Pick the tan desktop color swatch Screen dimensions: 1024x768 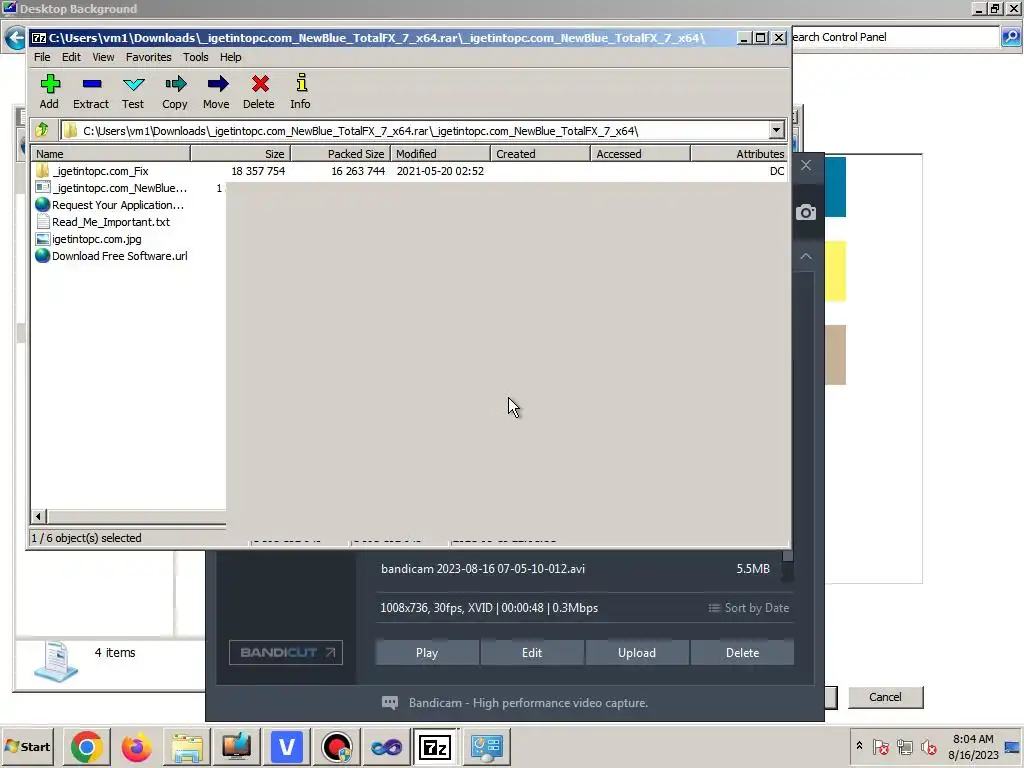[x=835, y=355]
